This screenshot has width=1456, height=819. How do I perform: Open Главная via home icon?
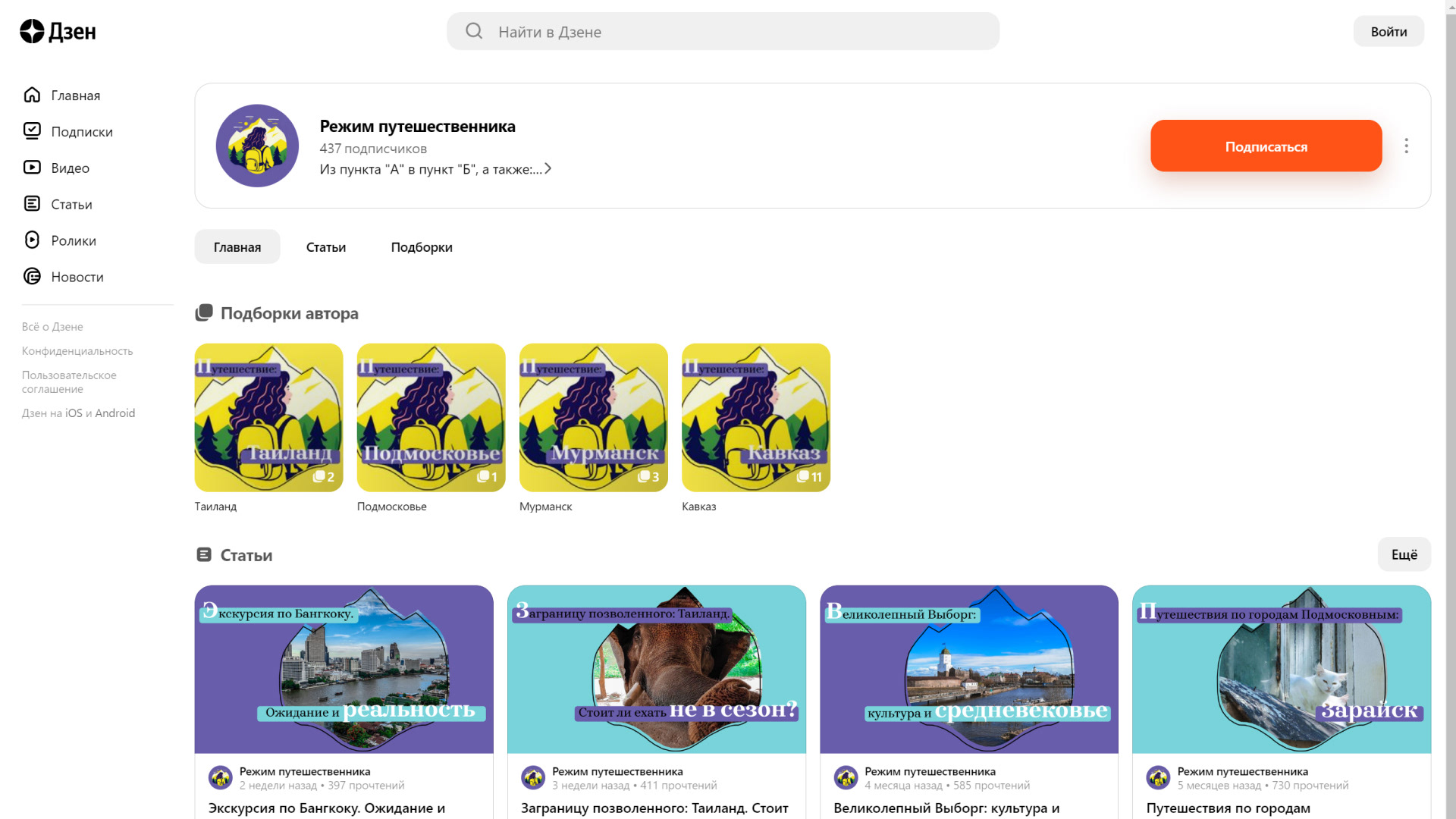(32, 95)
